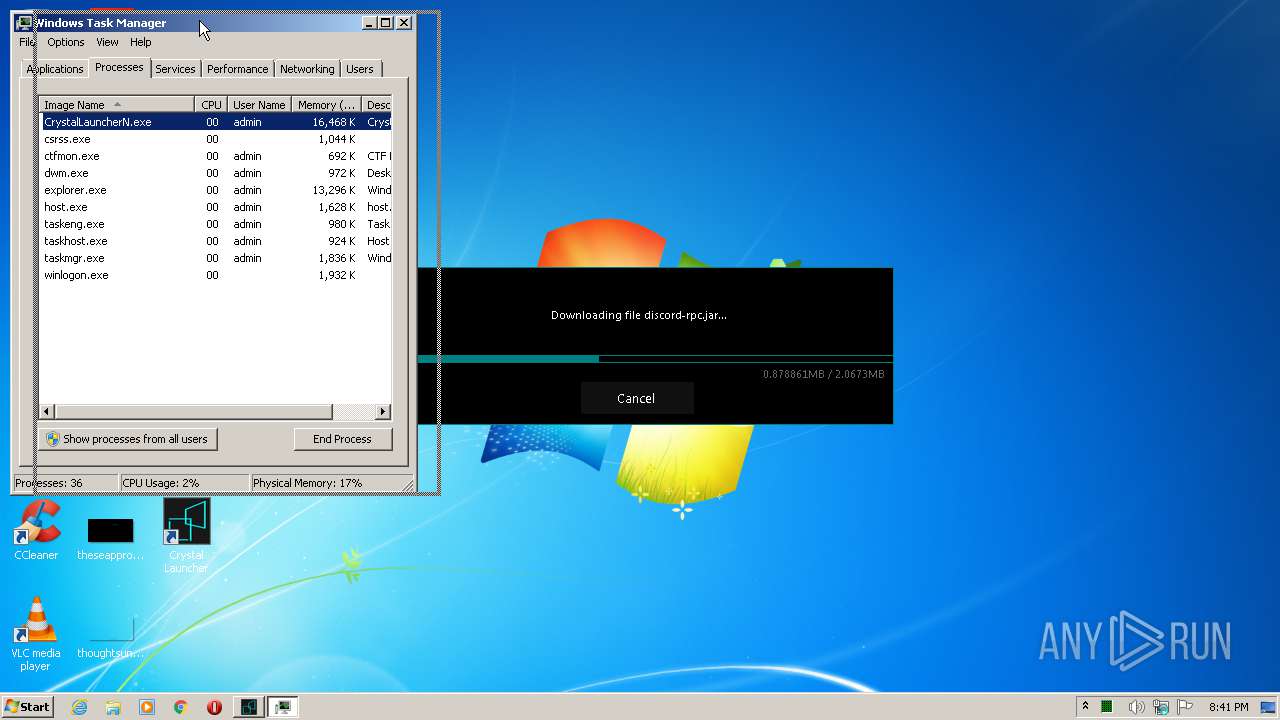This screenshot has width=1280, height=720.
Task: Click the Start button
Action: [28, 707]
